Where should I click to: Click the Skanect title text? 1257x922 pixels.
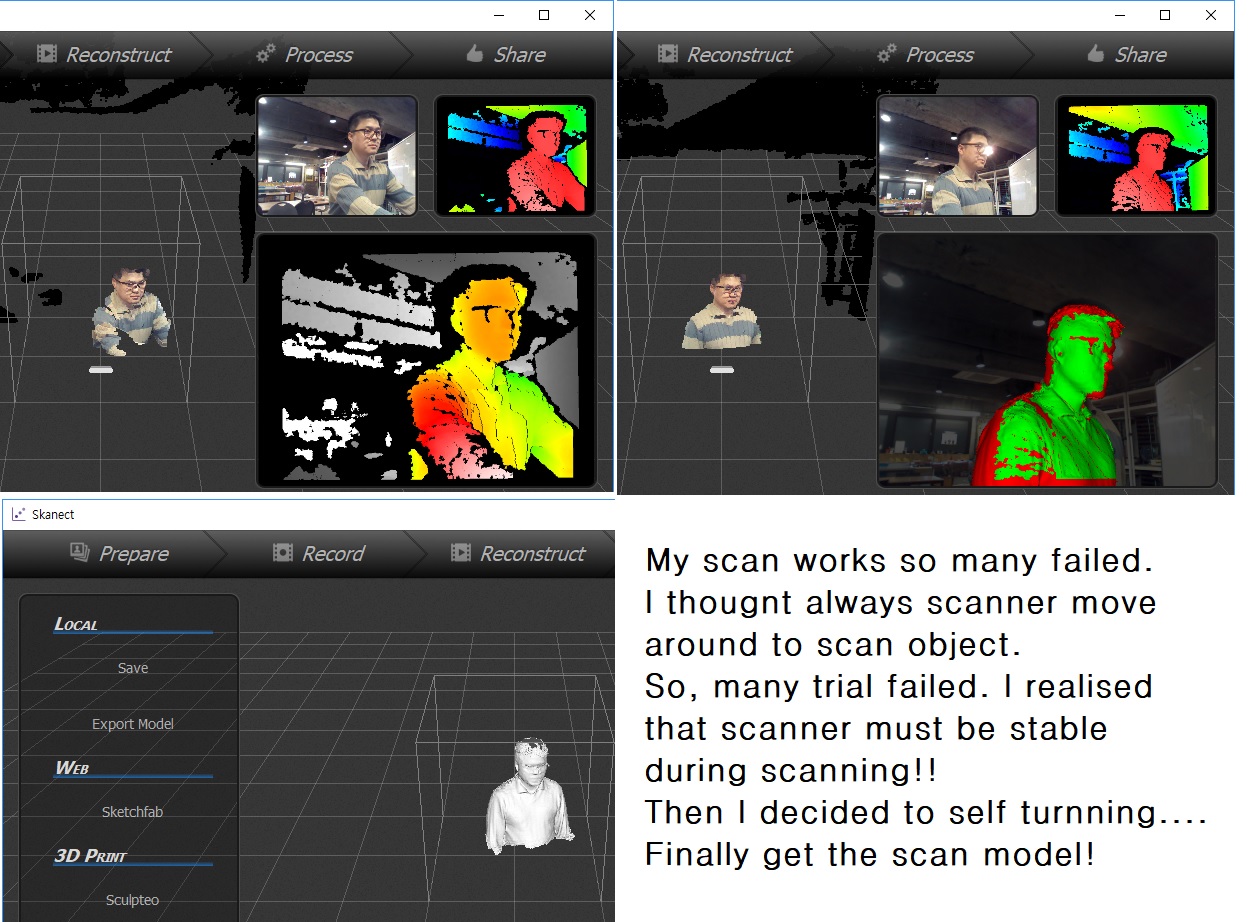(53, 514)
